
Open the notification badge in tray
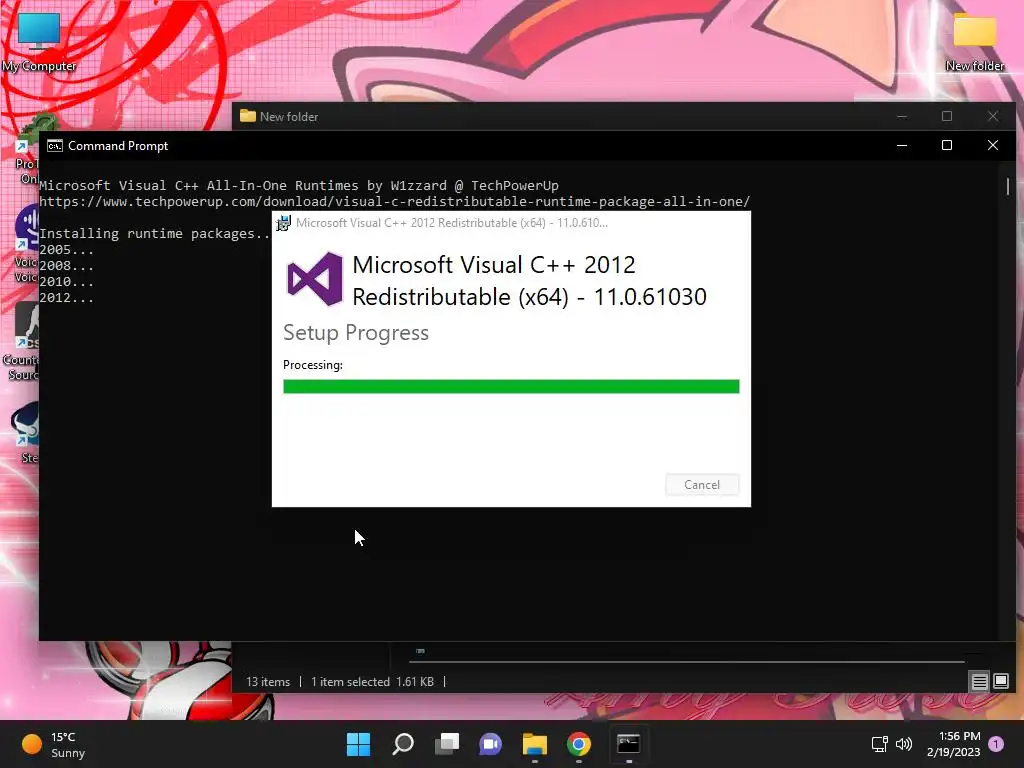[996, 744]
